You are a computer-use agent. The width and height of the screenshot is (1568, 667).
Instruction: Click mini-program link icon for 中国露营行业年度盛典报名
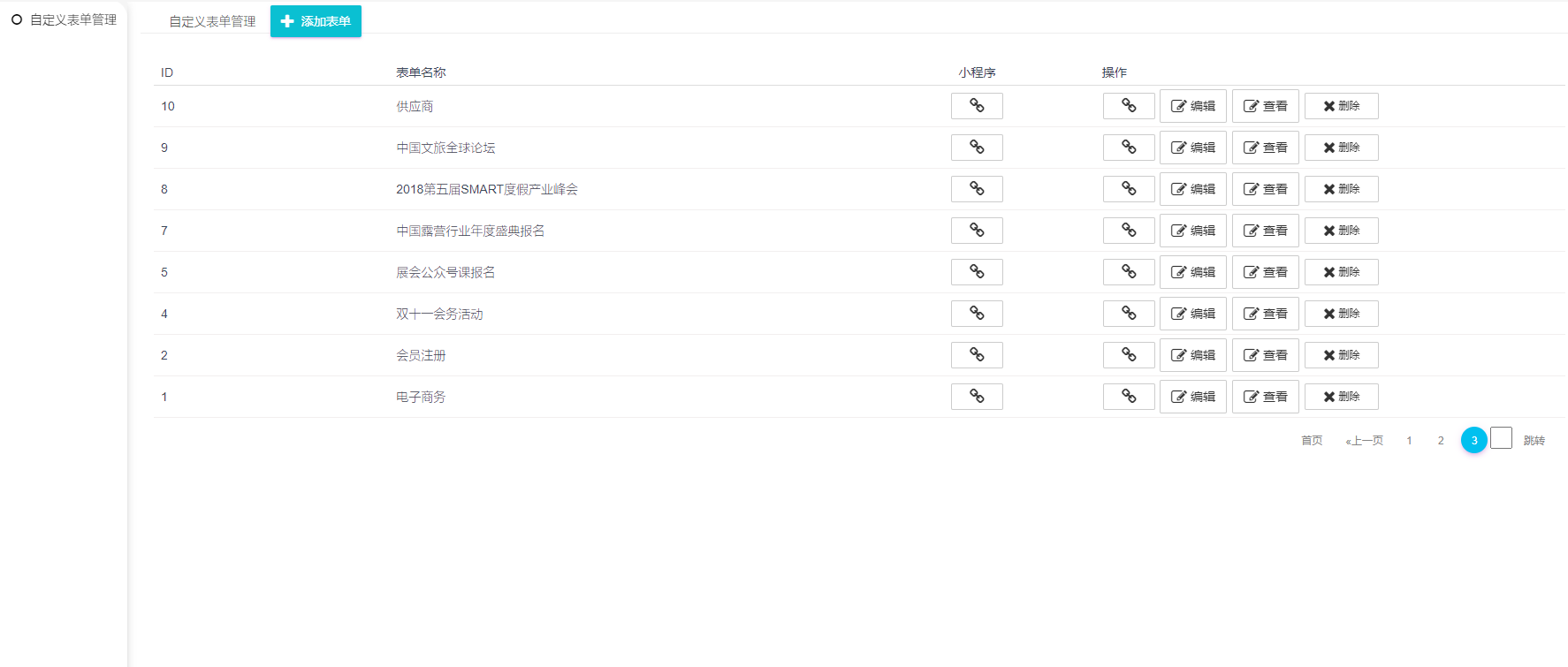tap(977, 231)
